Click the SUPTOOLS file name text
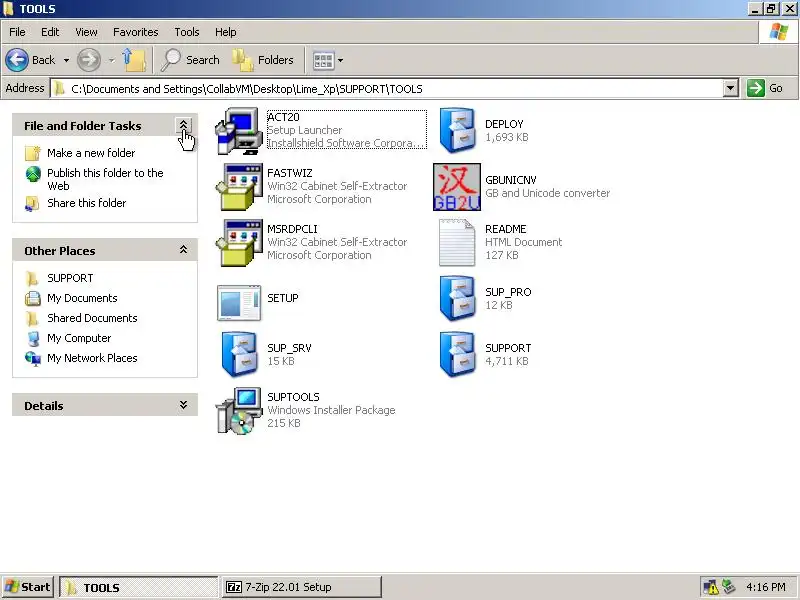Viewport: 800px width, 600px height. pyautogui.click(x=293, y=397)
